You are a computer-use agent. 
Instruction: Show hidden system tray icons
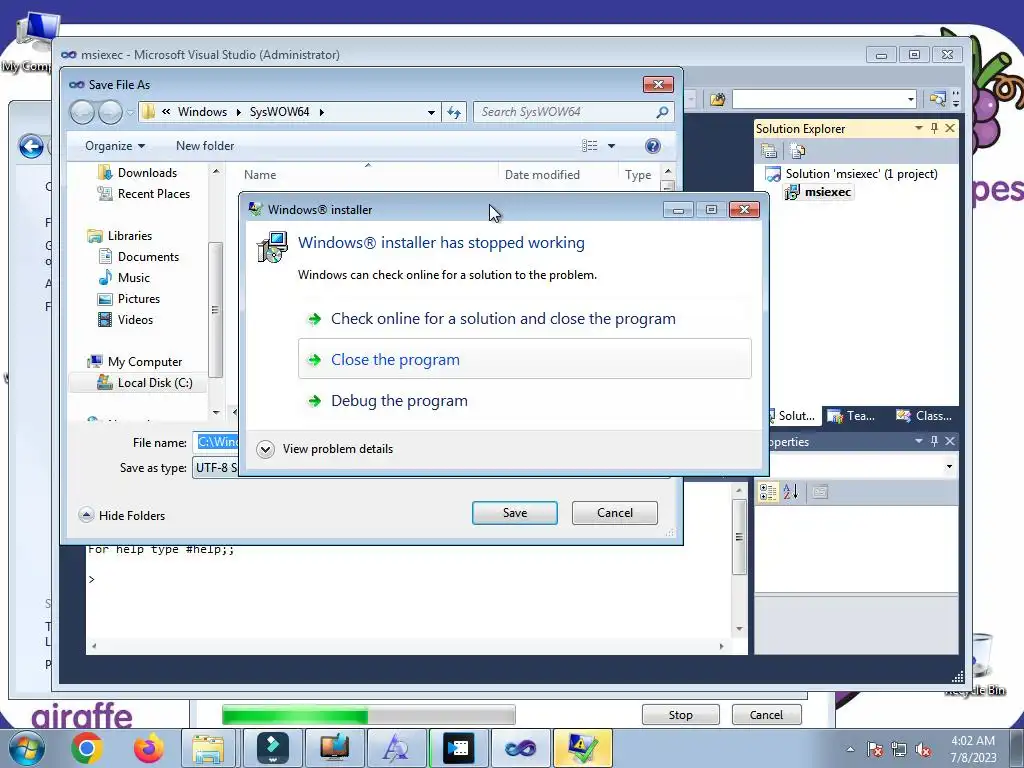(850, 750)
